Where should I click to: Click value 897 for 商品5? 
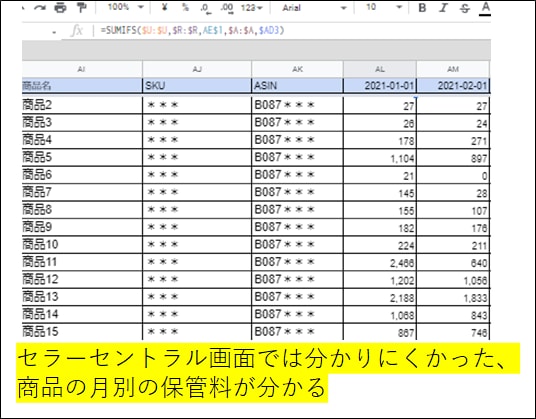pyautogui.click(x=453, y=157)
